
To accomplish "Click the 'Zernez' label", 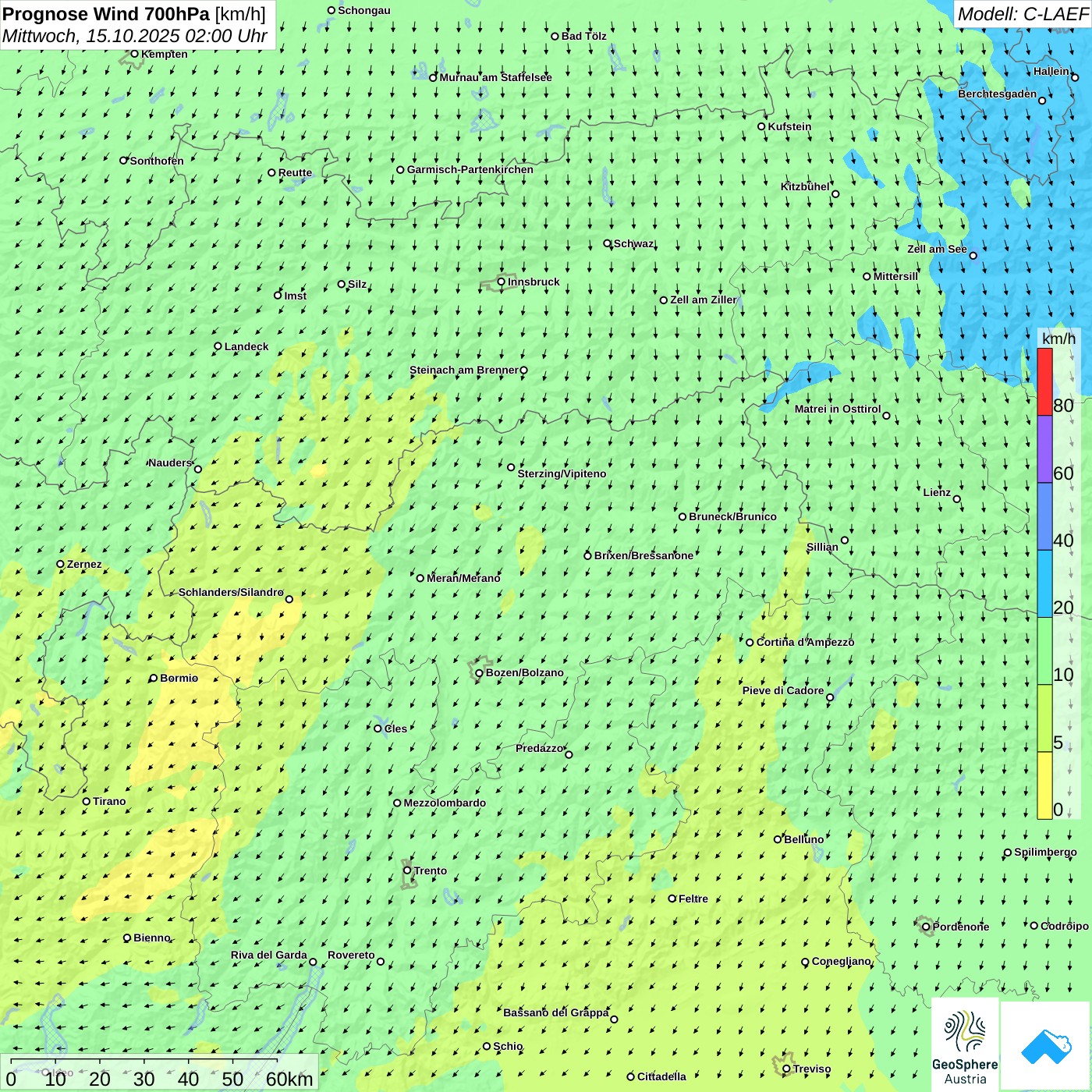I will [x=84, y=564].
